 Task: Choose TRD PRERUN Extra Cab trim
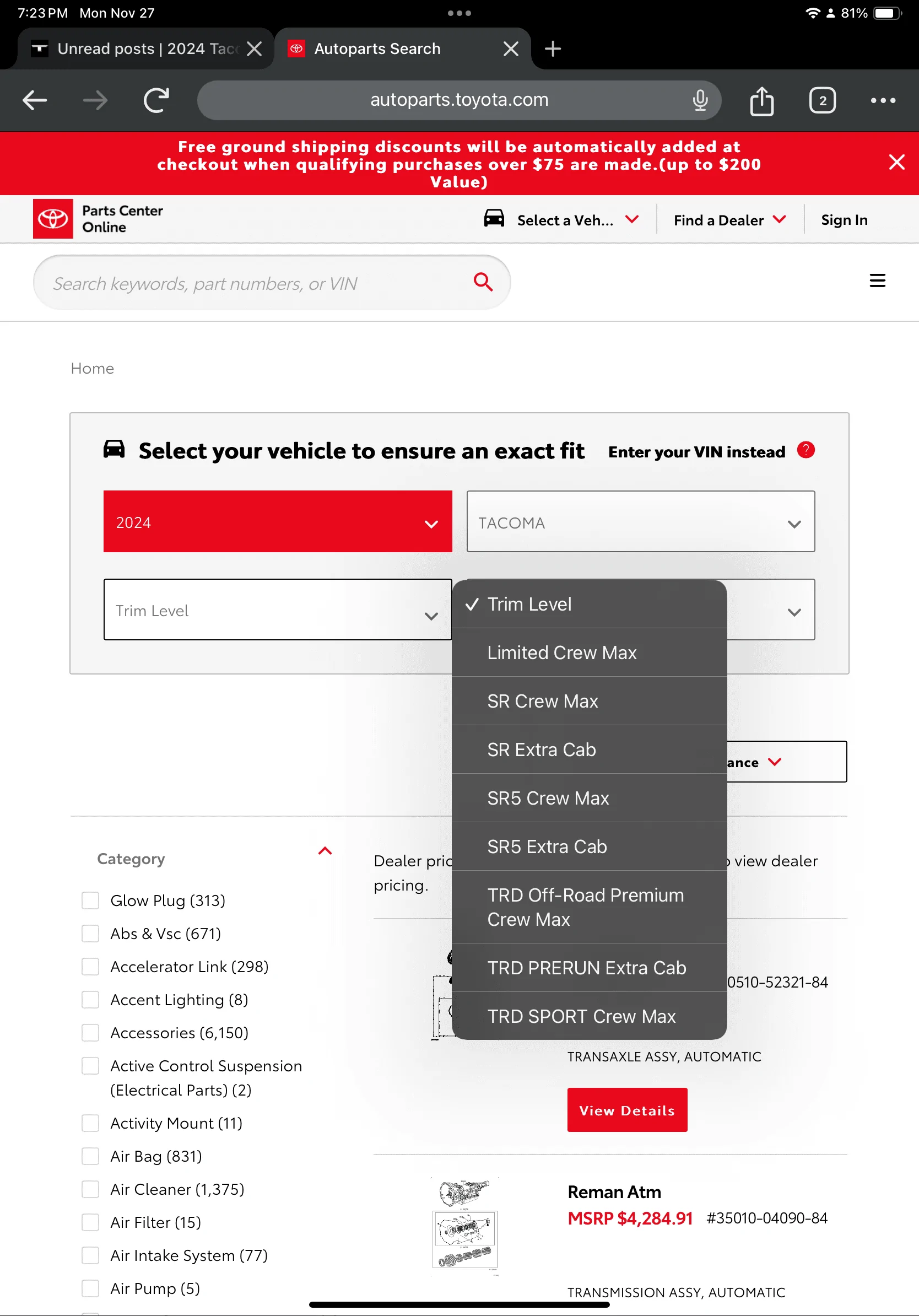tap(589, 968)
